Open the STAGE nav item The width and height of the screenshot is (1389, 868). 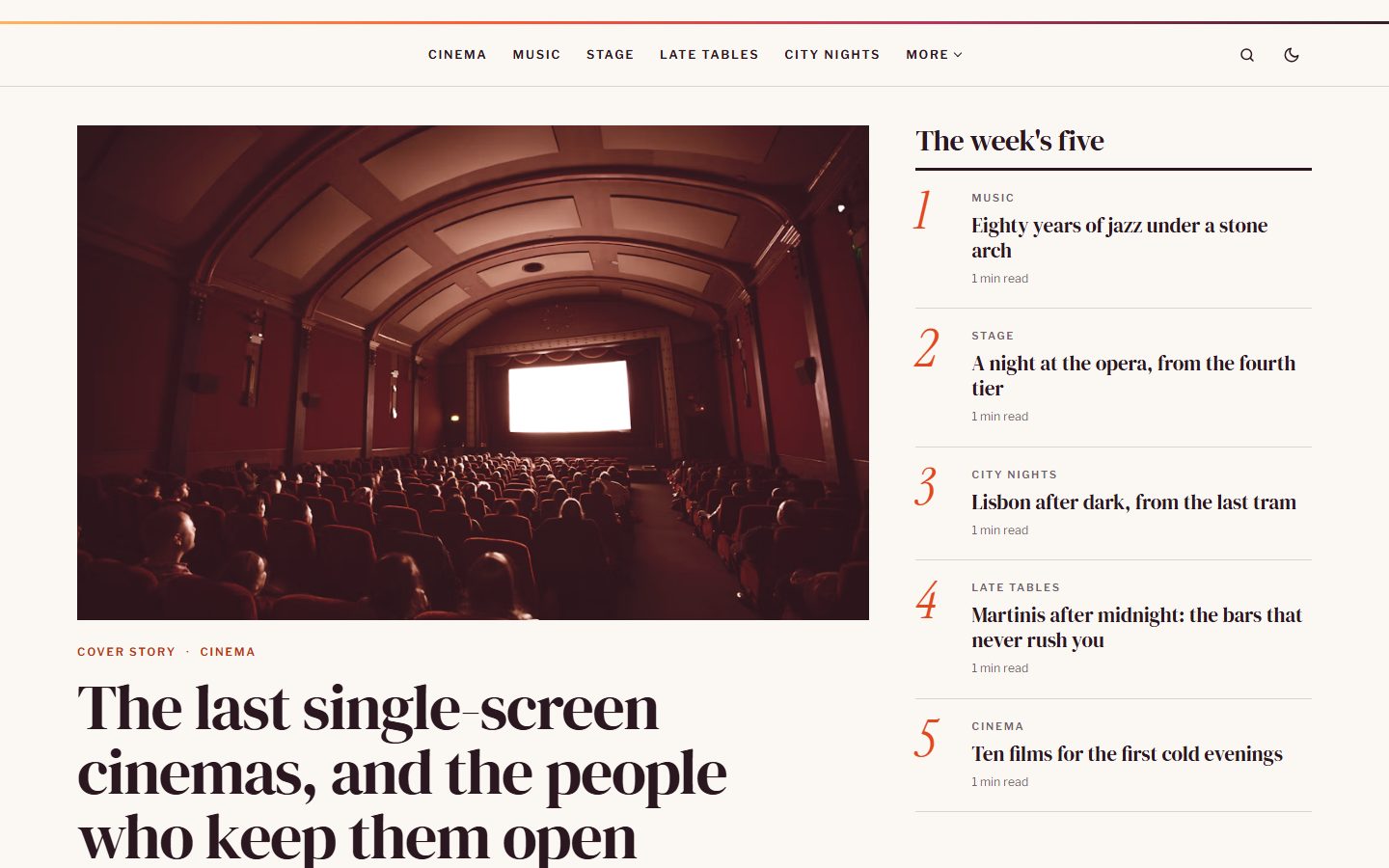[x=610, y=55]
